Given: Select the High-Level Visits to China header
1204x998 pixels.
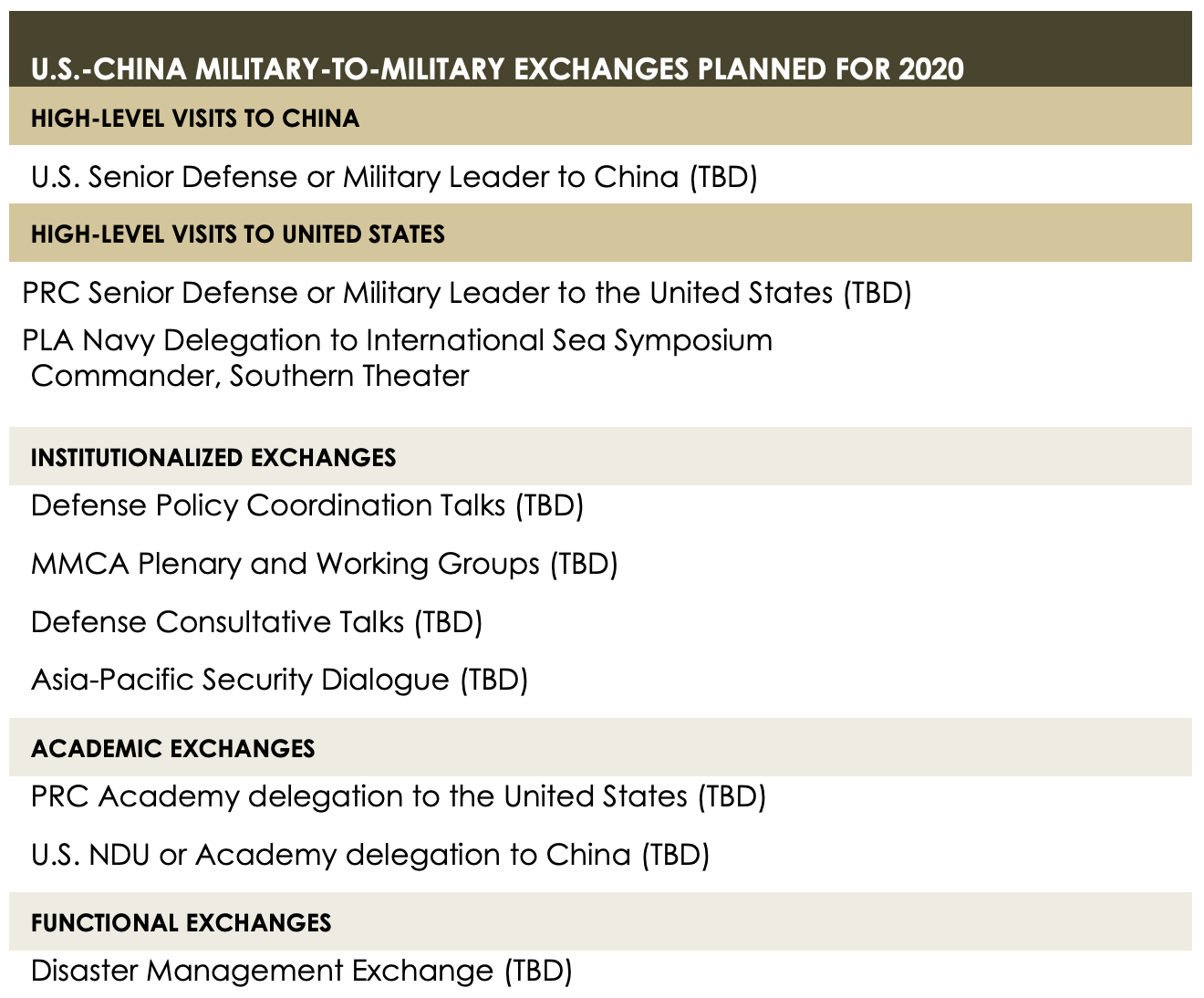Looking at the screenshot, I should pos(195,119).
